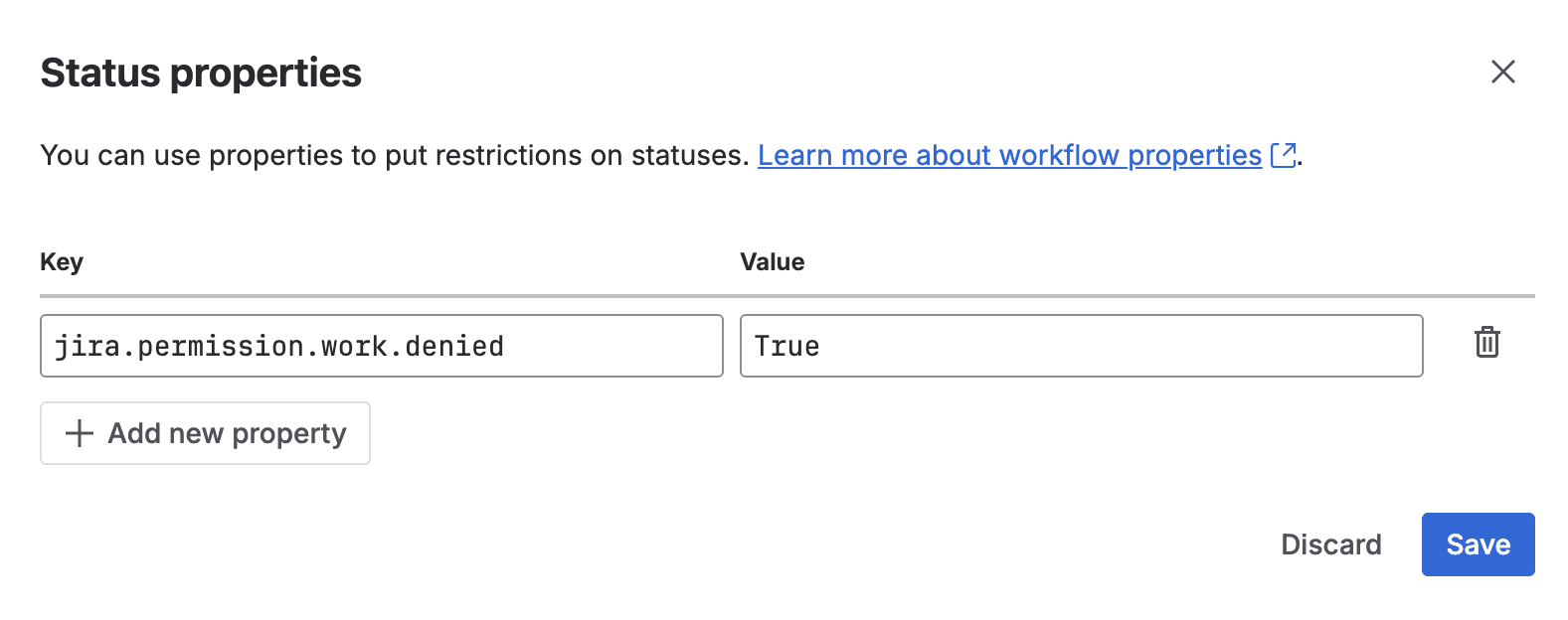1568x620 pixels.
Task: Click the X icon to dismiss the dialog
Action: pyautogui.click(x=1503, y=72)
